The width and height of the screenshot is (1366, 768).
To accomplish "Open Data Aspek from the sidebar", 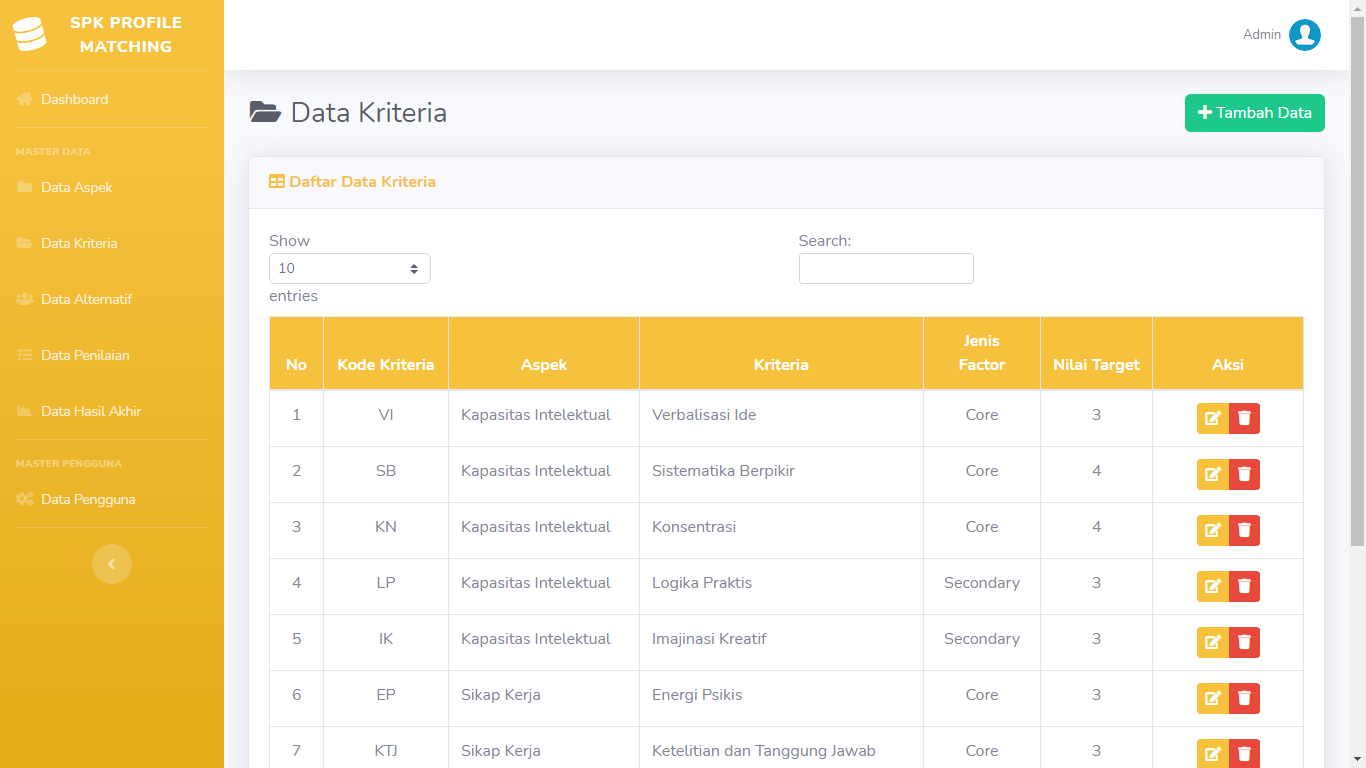I will tap(112, 187).
